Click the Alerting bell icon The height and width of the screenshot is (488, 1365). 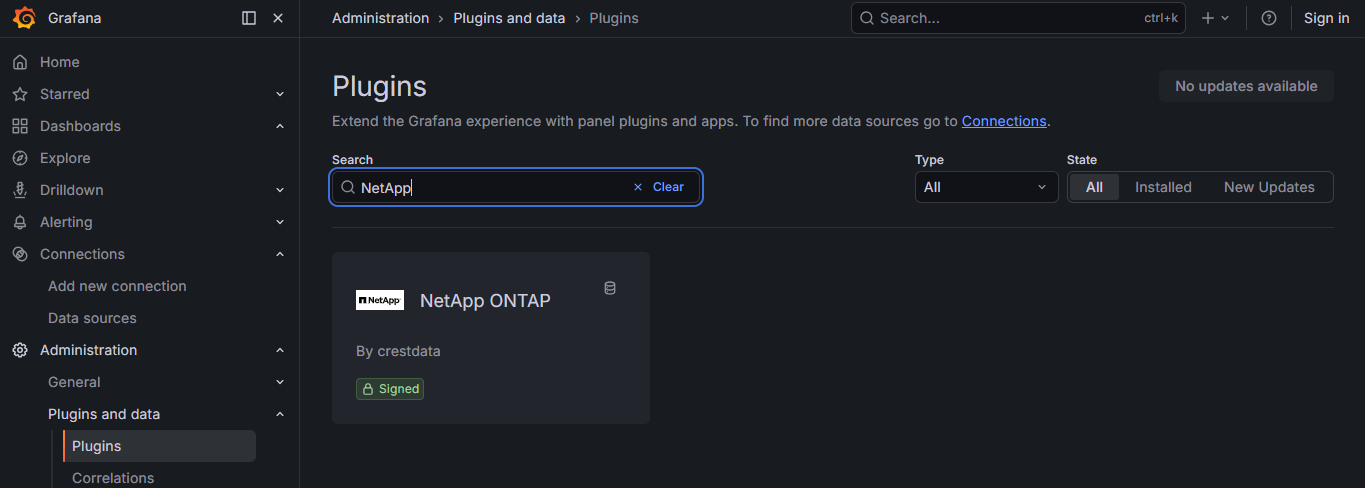click(20, 222)
